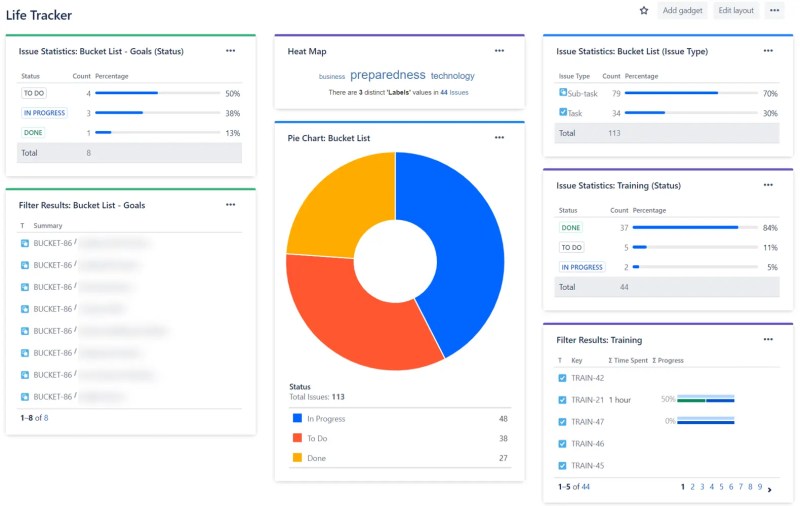Click the red To Do legend swatch

(x=297, y=438)
